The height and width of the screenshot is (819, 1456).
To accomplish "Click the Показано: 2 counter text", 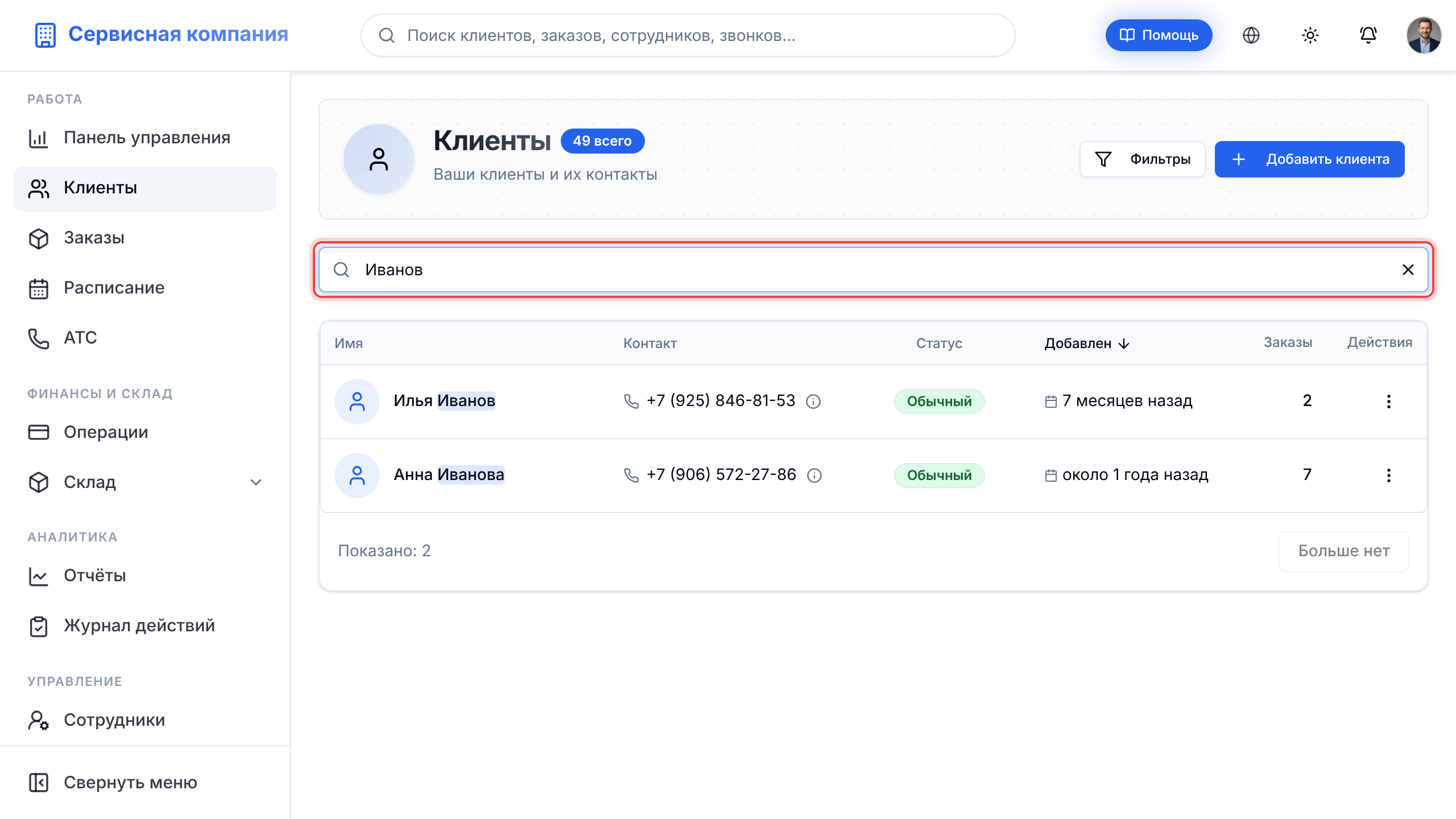I will (384, 551).
